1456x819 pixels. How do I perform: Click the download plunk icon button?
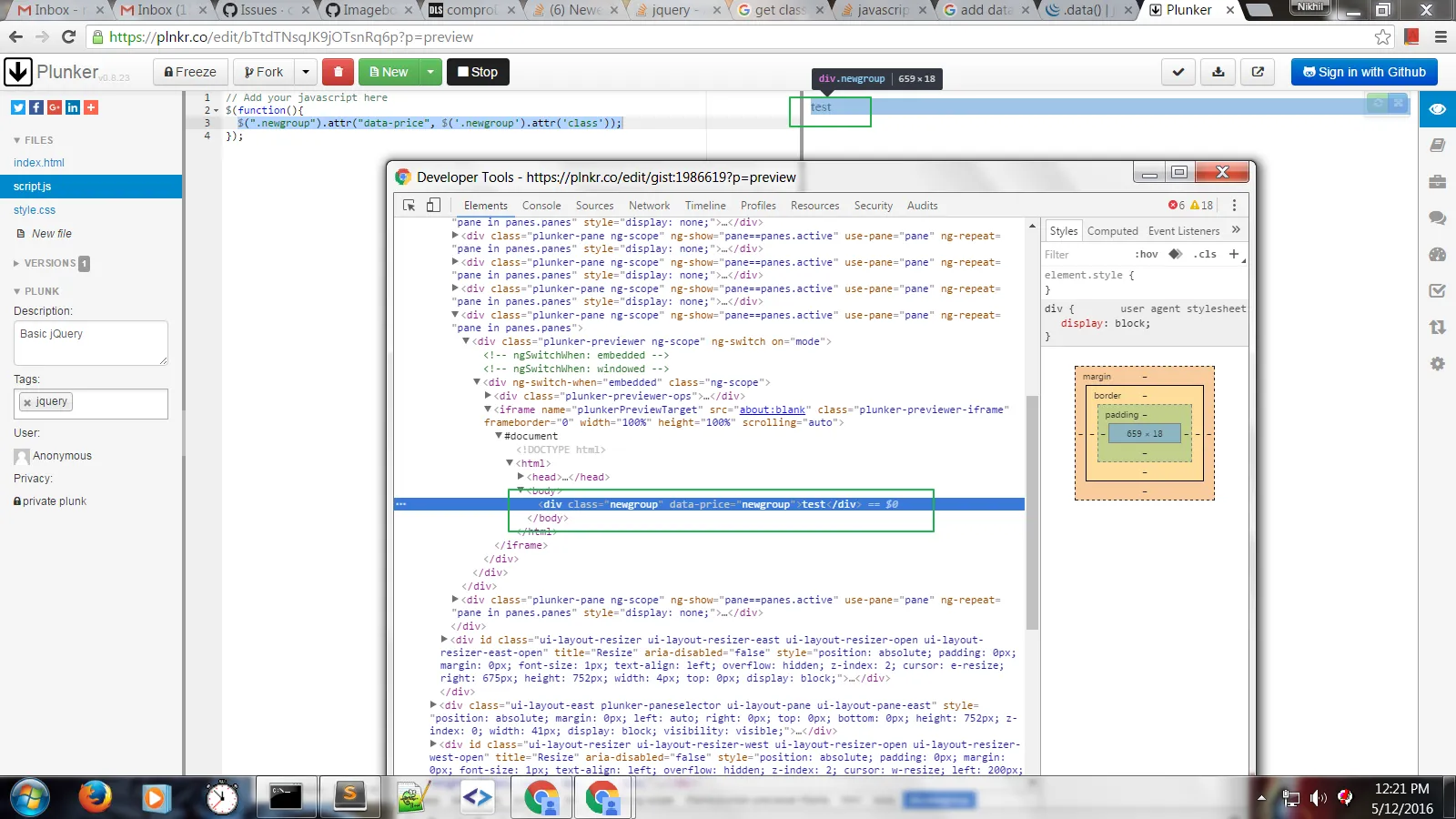click(x=1218, y=72)
